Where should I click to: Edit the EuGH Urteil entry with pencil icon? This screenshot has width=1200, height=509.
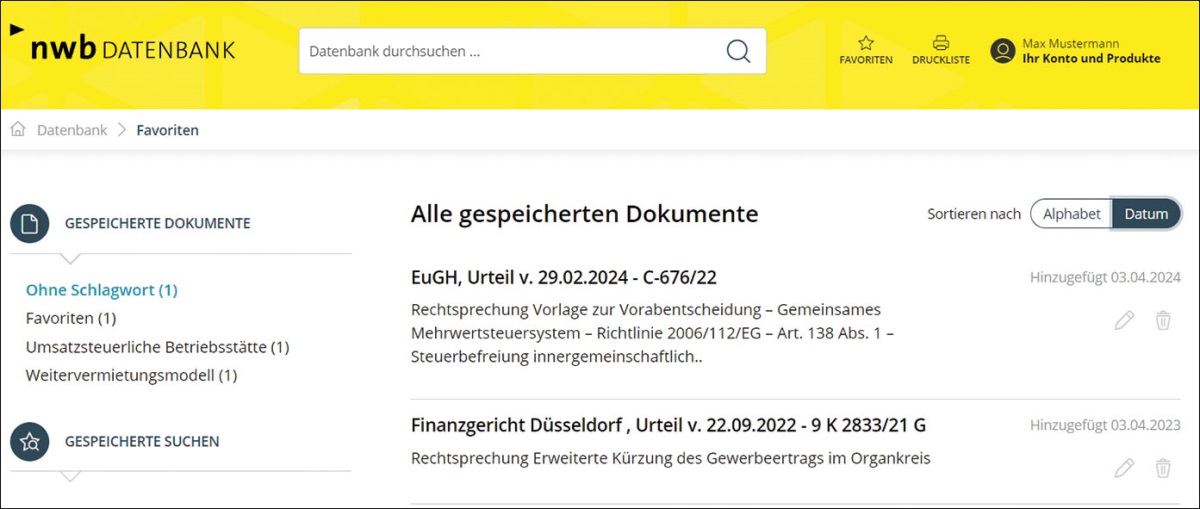[1124, 320]
